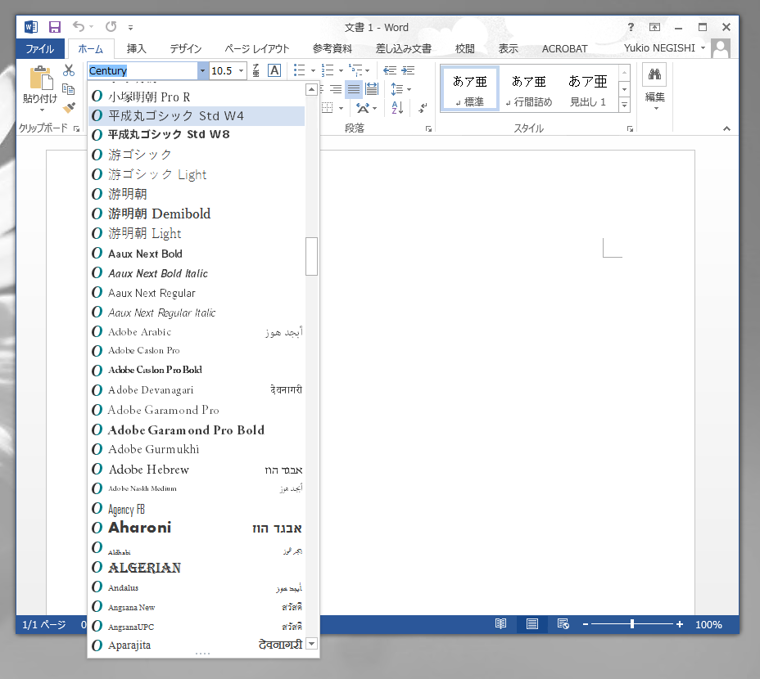760x679 pixels.
Task: Click the Redo/Repeat icon
Action: [x=111, y=27]
